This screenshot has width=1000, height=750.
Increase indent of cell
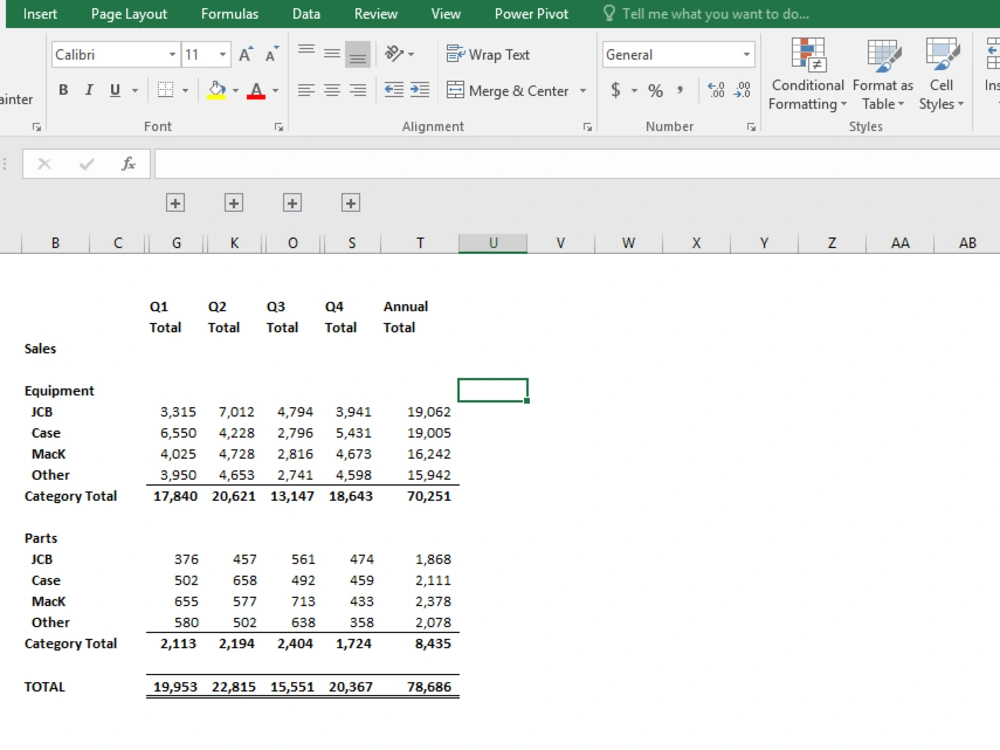pos(420,91)
